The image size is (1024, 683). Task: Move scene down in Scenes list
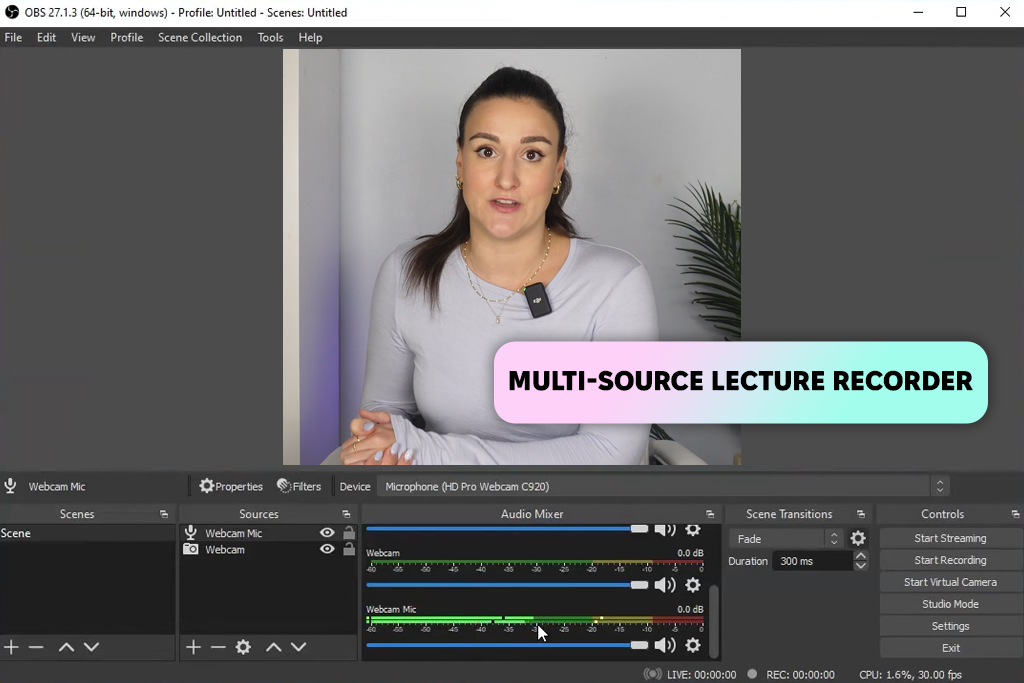pos(91,647)
